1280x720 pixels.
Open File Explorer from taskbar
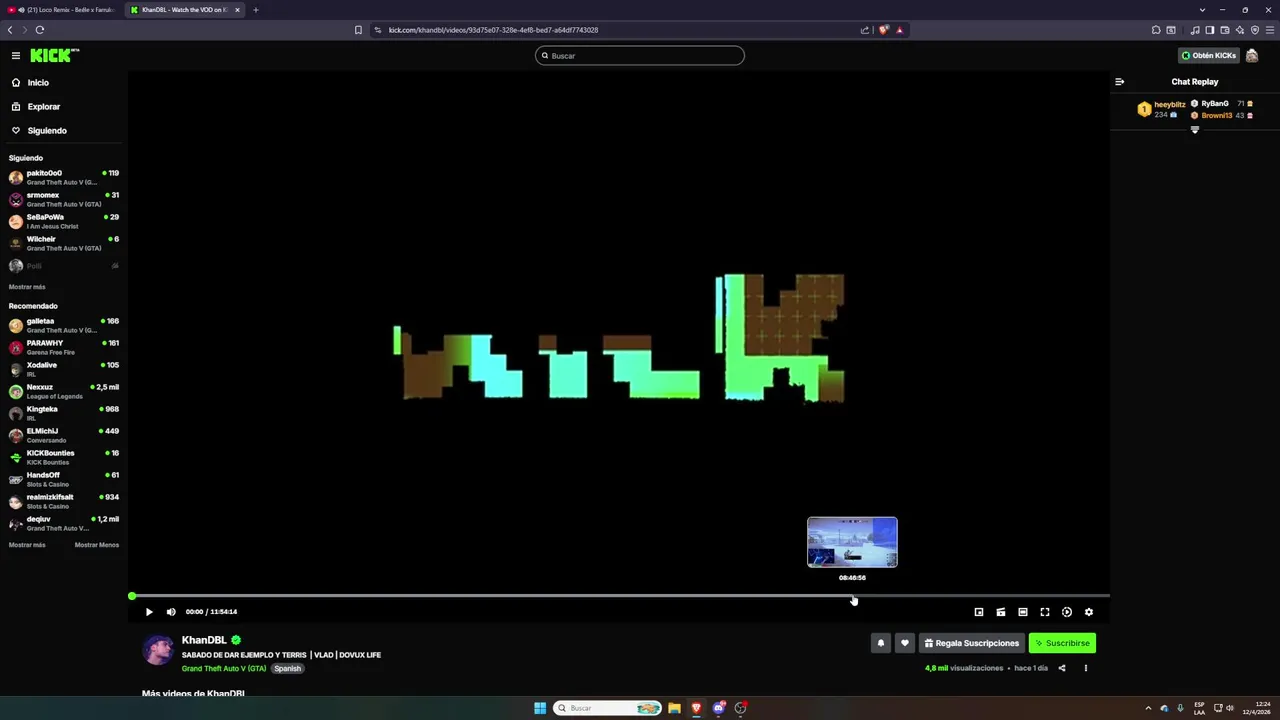674,708
